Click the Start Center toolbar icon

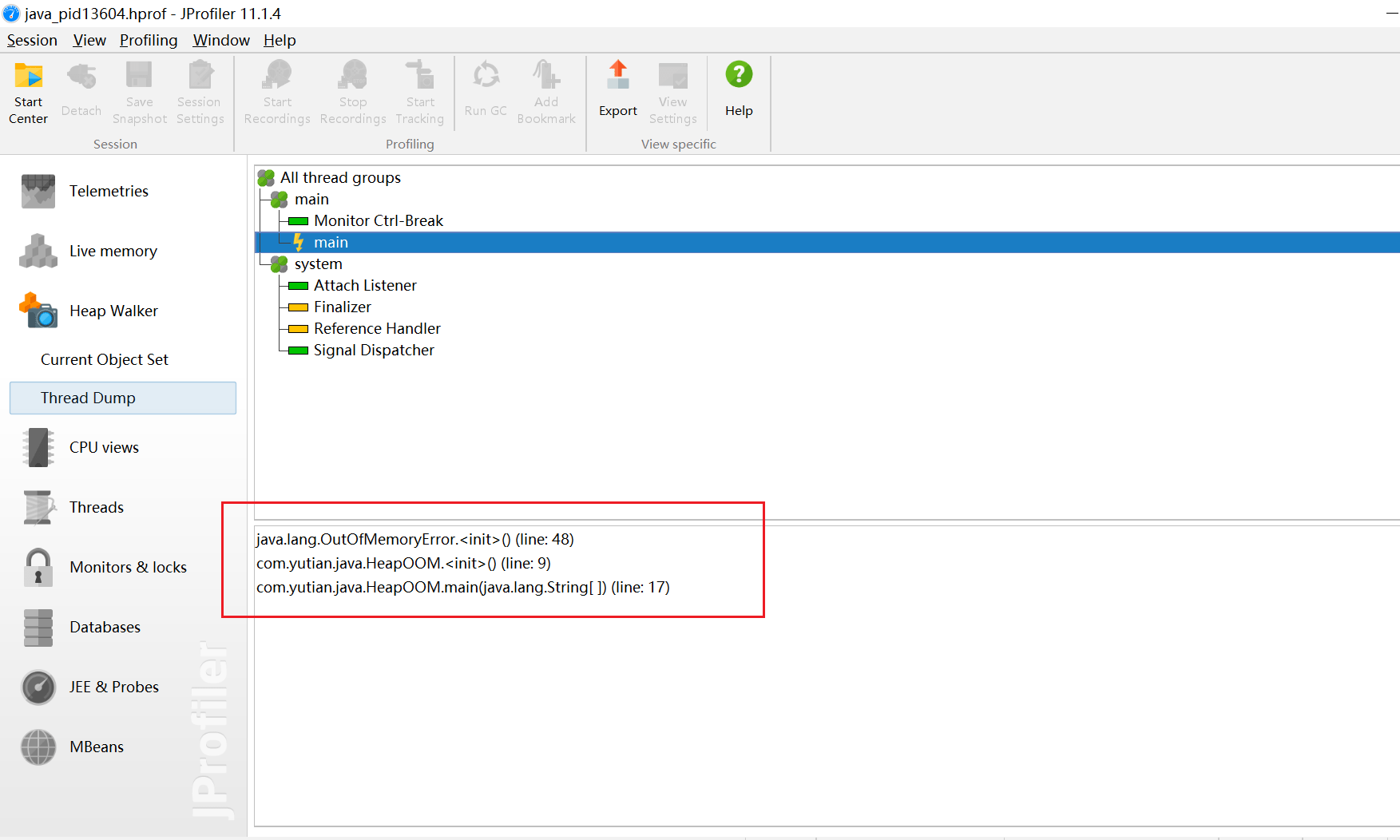point(29,77)
